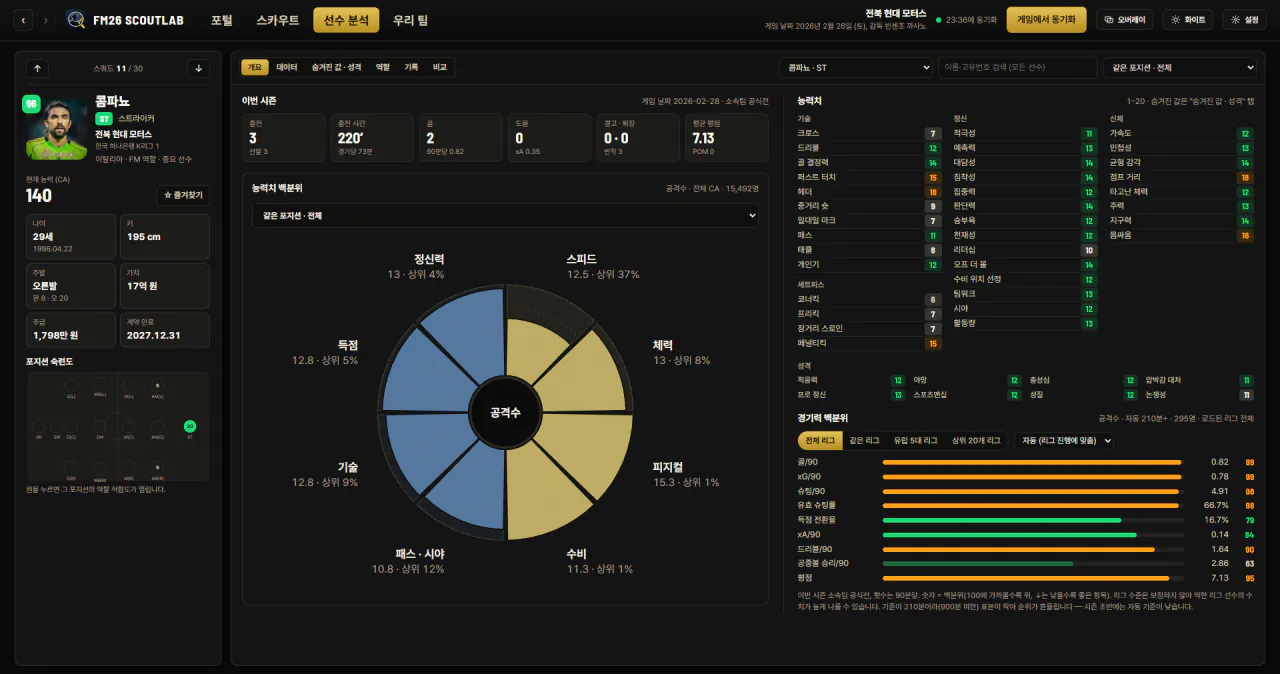The height and width of the screenshot is (674, 1280).
Task: Click the 계약 만료 2027.12.31 card
Action: [x=165, y=330]
